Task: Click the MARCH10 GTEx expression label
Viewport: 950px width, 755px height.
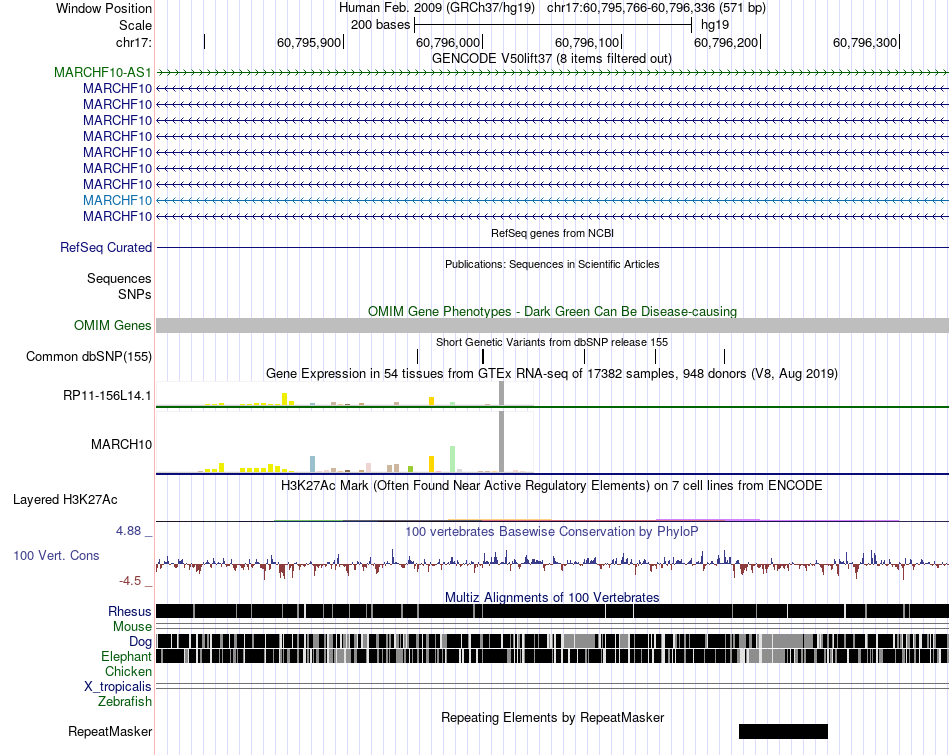Action: coord(121,444)
